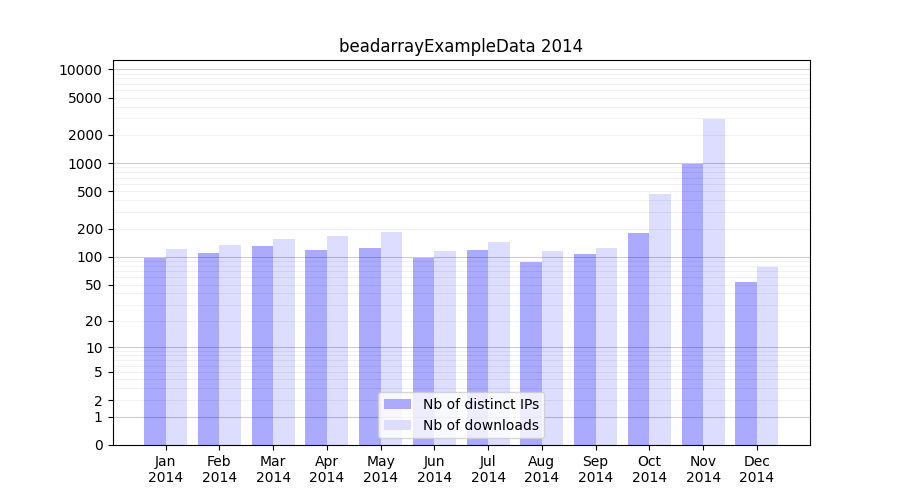The width and height of the screenshot is (900, 500).
Task: Click the Jan 2014 x-axis label
Action: pyautogui.click(x=166, y=469)
